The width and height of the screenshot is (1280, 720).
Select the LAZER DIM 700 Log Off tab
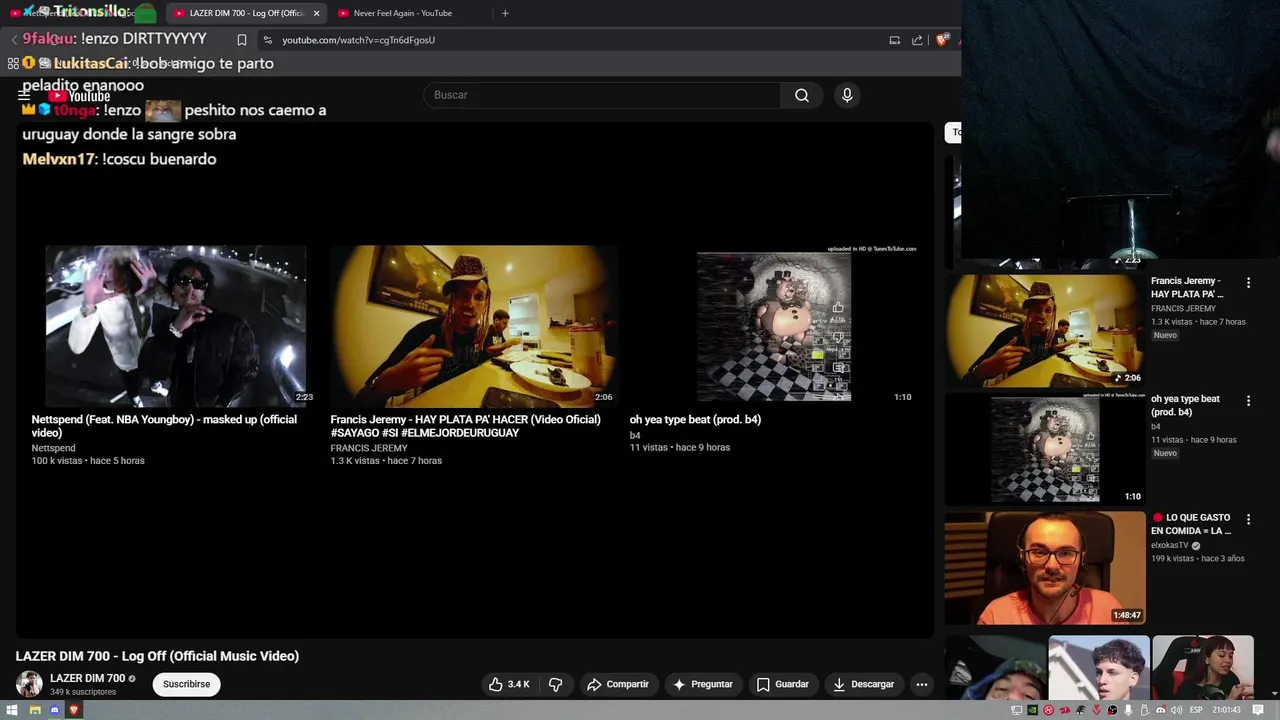coord(245,13)
